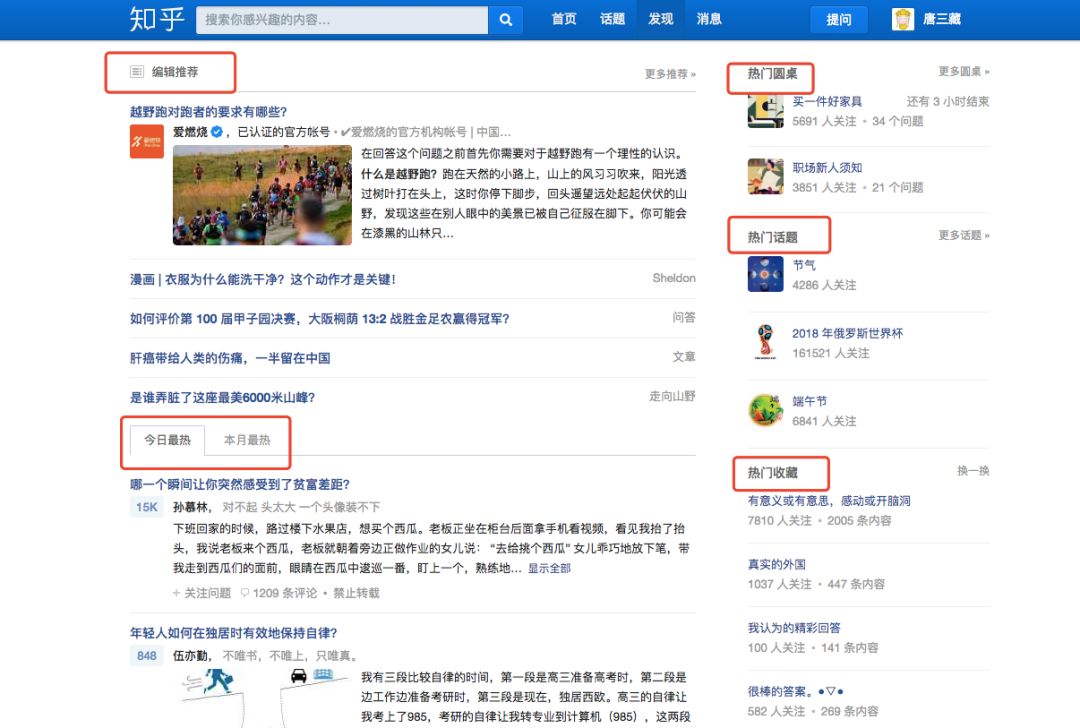Screen dimensions: 1080x728
Task: Click the search magnifier button
Action: point(506,20)
